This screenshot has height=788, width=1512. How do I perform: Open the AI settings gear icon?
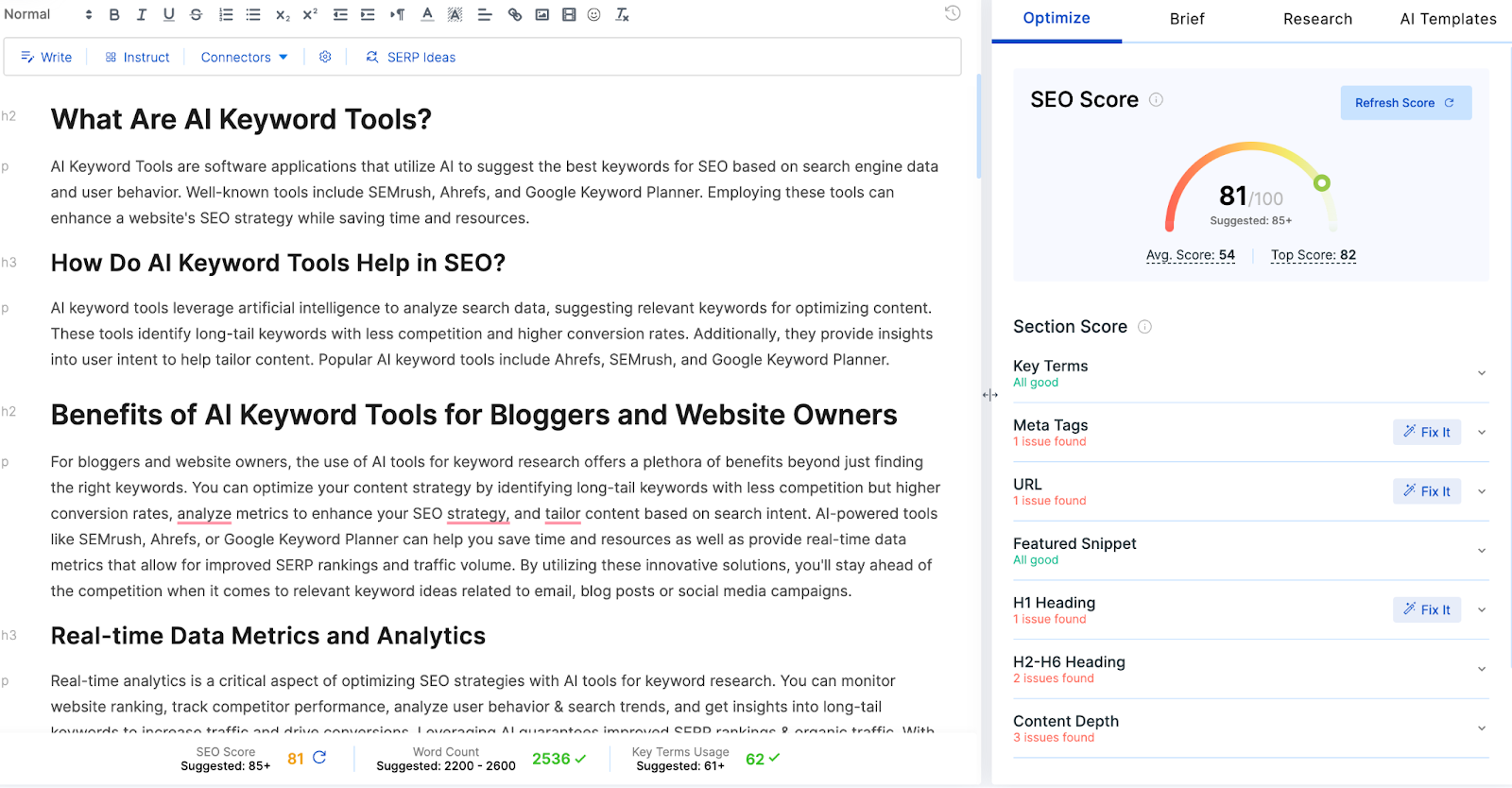[325, 57]
